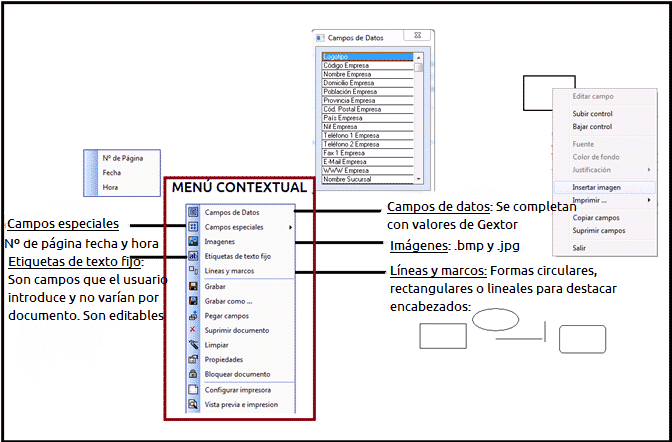Screen dimensions: 672x442
Task: Click the Grabar como disk icon
Action: pyautogui.click(x=193, y=301)
